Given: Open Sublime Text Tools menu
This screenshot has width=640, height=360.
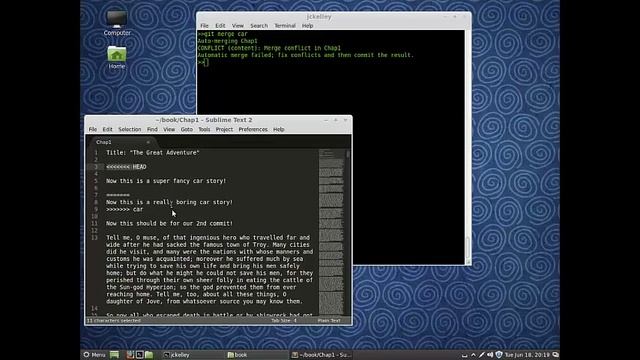Looking at the screenshot, I should [x=204, y=129].
